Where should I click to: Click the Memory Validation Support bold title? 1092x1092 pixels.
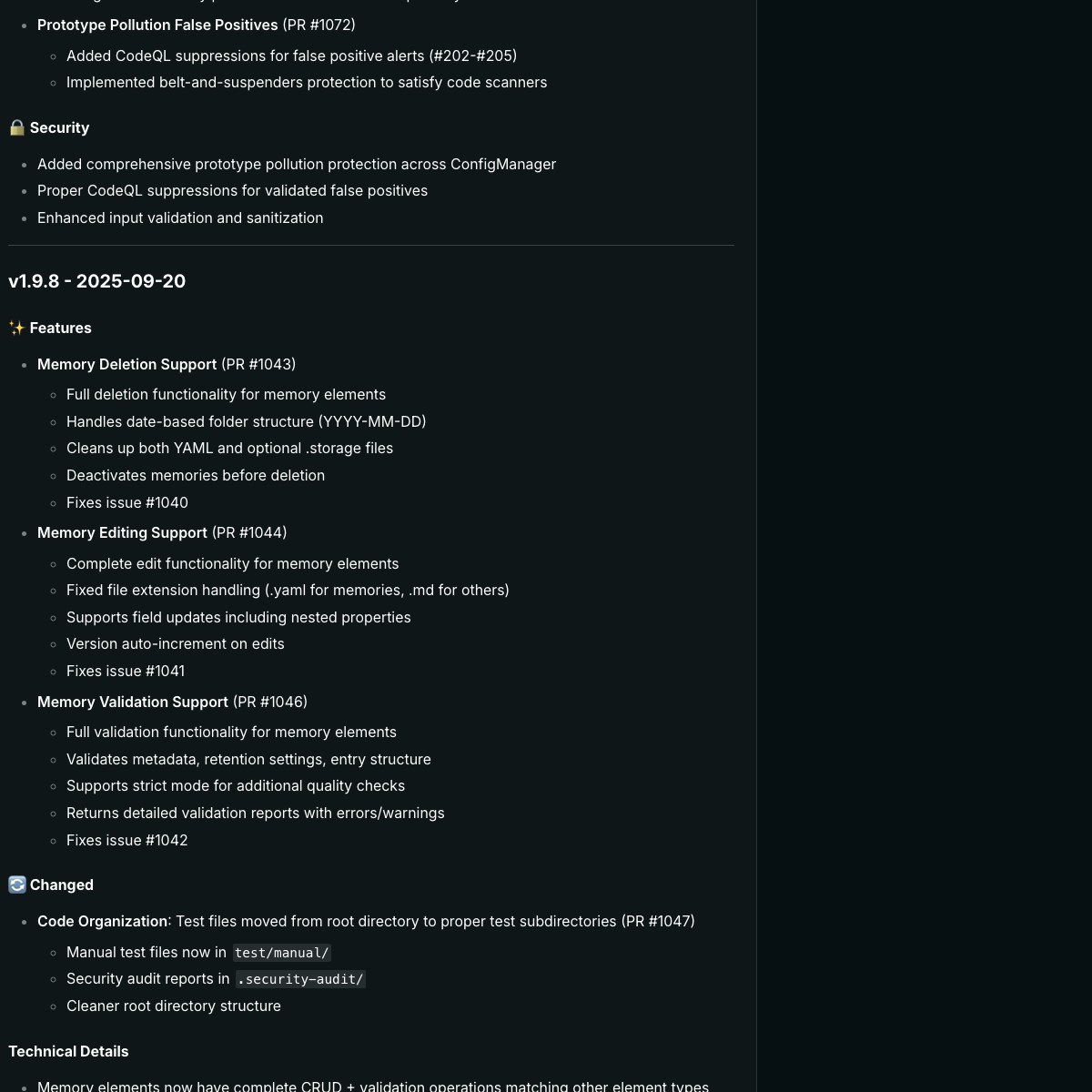point(133,703)
